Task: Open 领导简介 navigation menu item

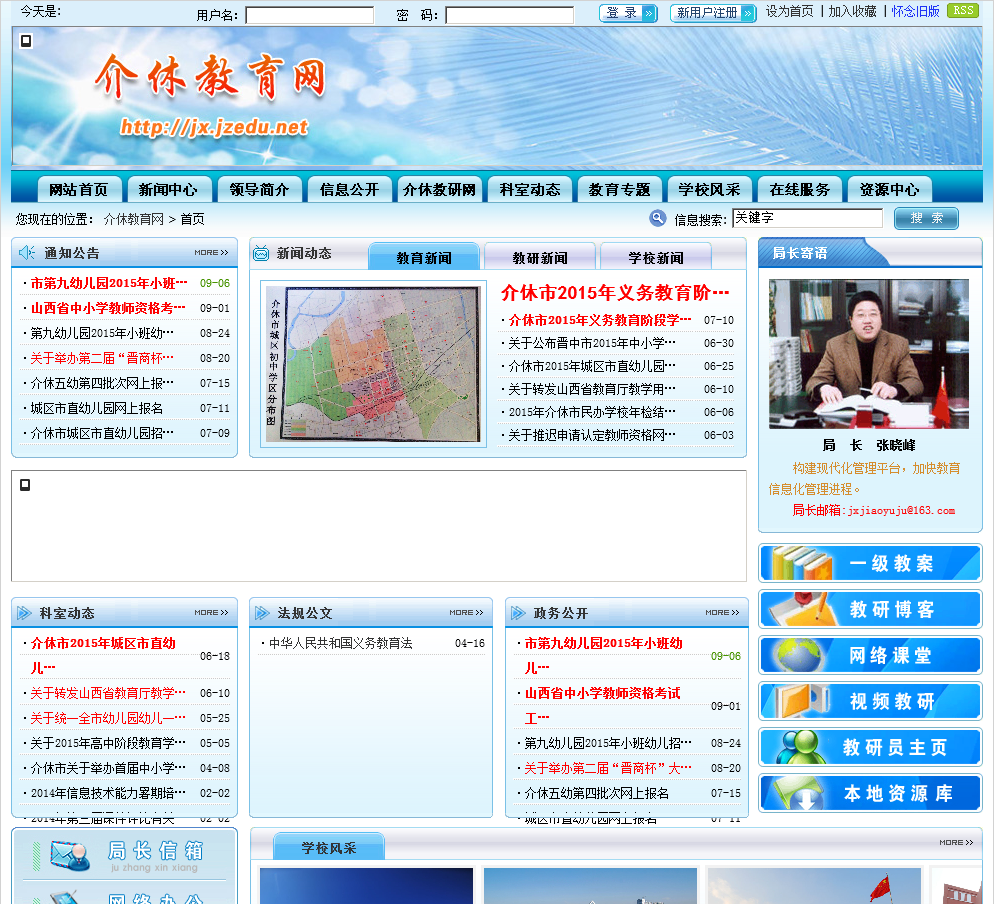Action: pyautogui.click(x=259, y=190)
